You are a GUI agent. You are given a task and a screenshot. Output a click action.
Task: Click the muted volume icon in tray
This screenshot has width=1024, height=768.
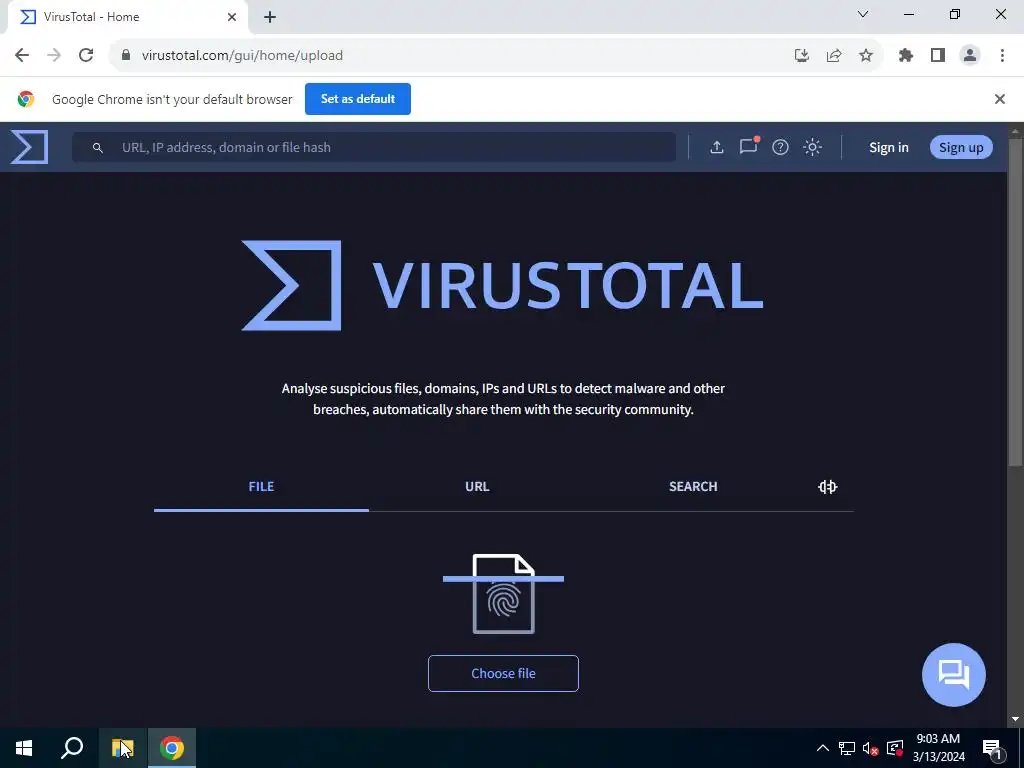click(871, 748)
